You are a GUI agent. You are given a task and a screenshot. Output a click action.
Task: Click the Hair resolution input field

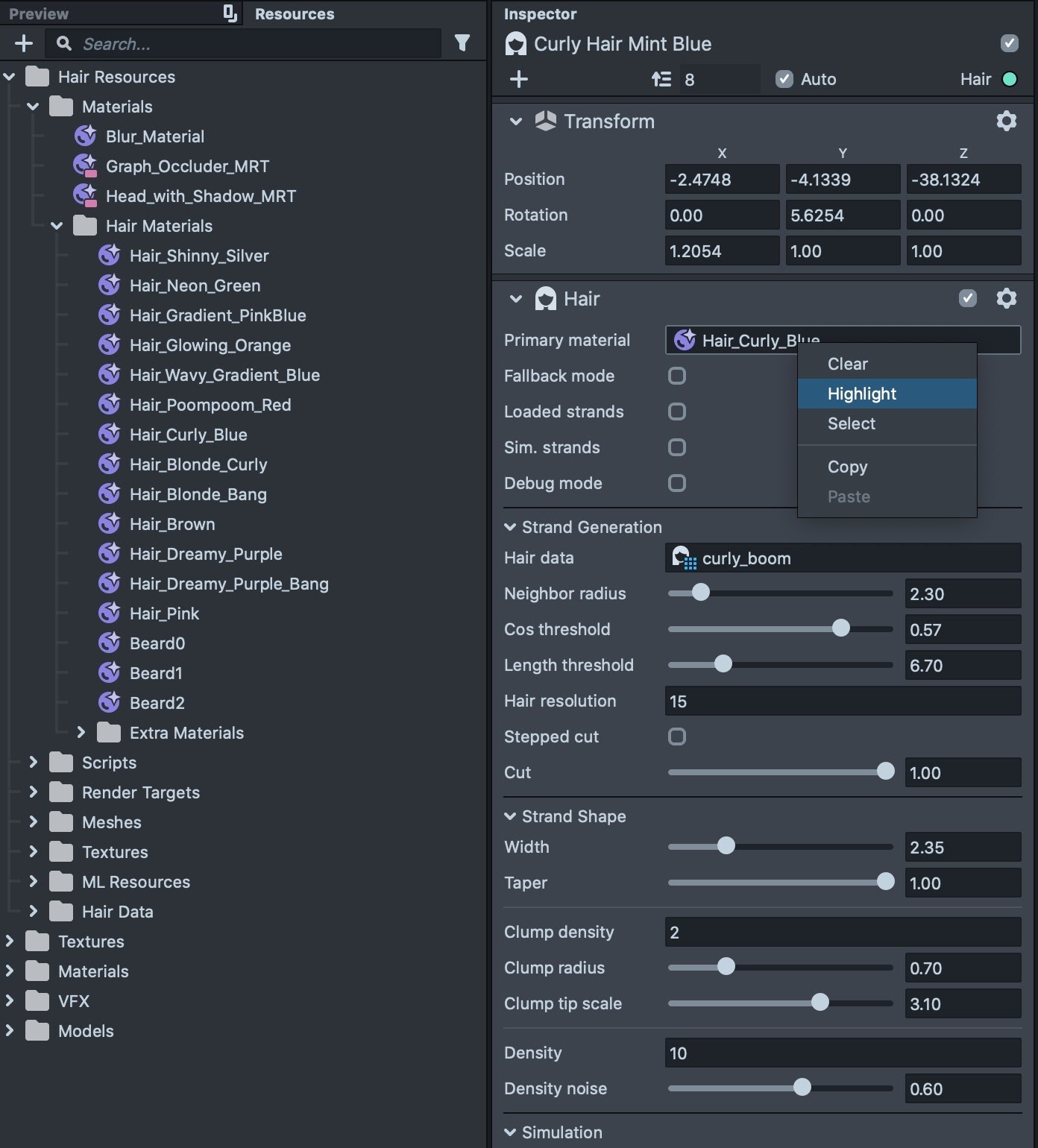[x=842, y=701]
